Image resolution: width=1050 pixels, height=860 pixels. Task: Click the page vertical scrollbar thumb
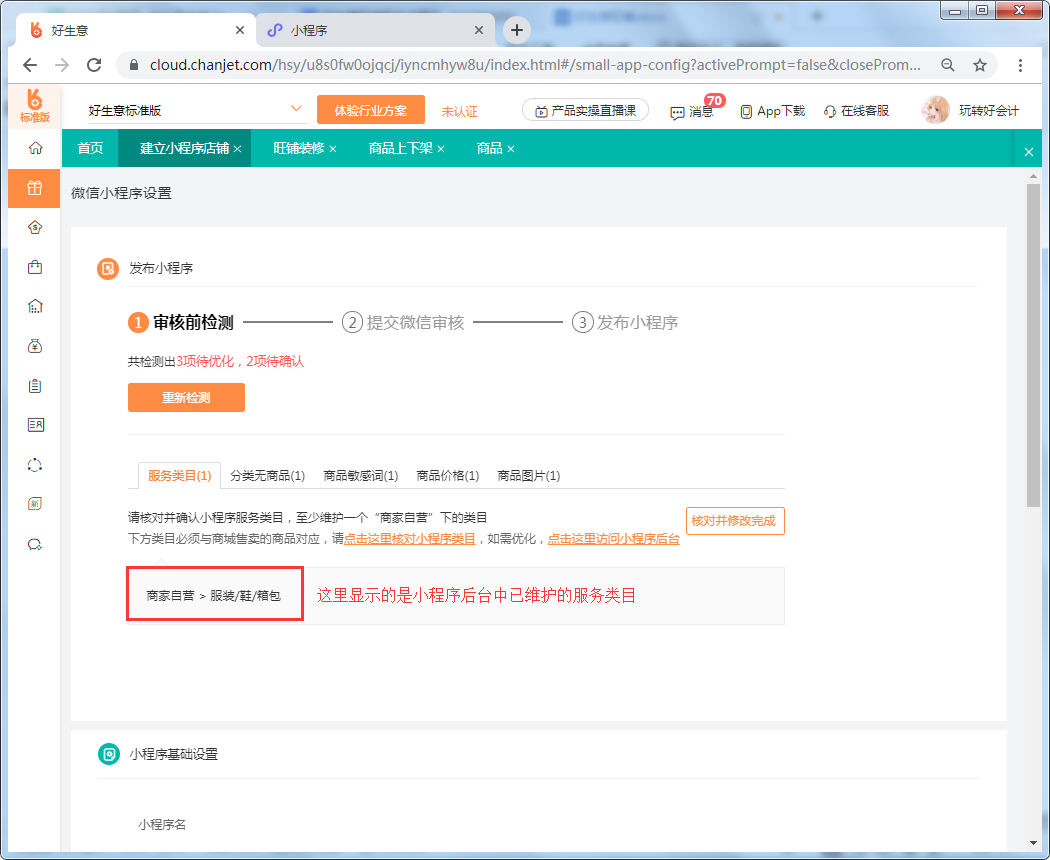(x=1033, y=346)
